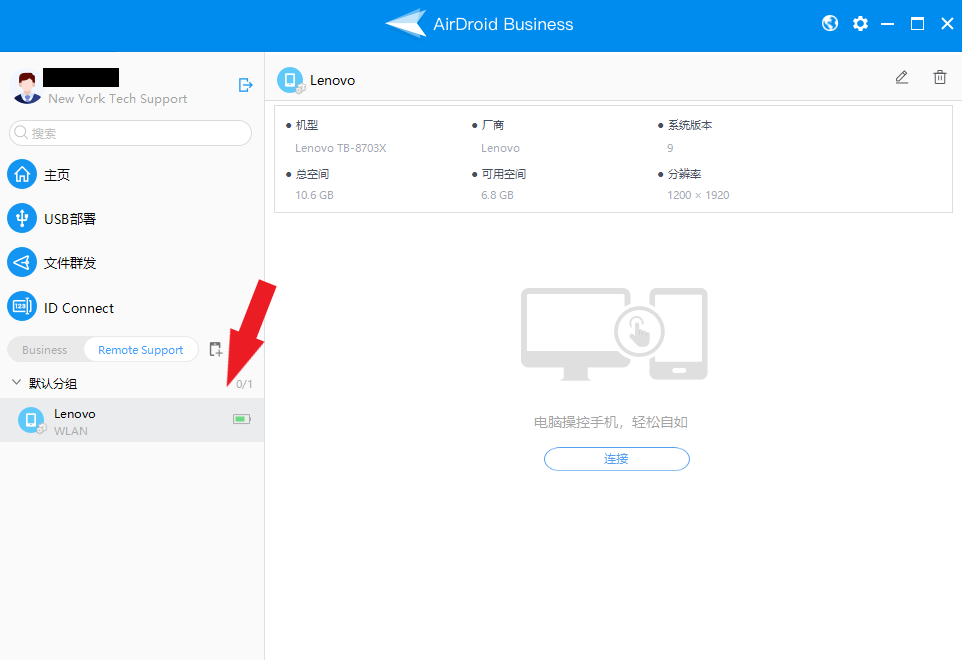The height and width of the screenshot is (660, 962).
Task: Click the 厂商 manufacturer label
Action: pyautogui.click(x=493, y=125)
